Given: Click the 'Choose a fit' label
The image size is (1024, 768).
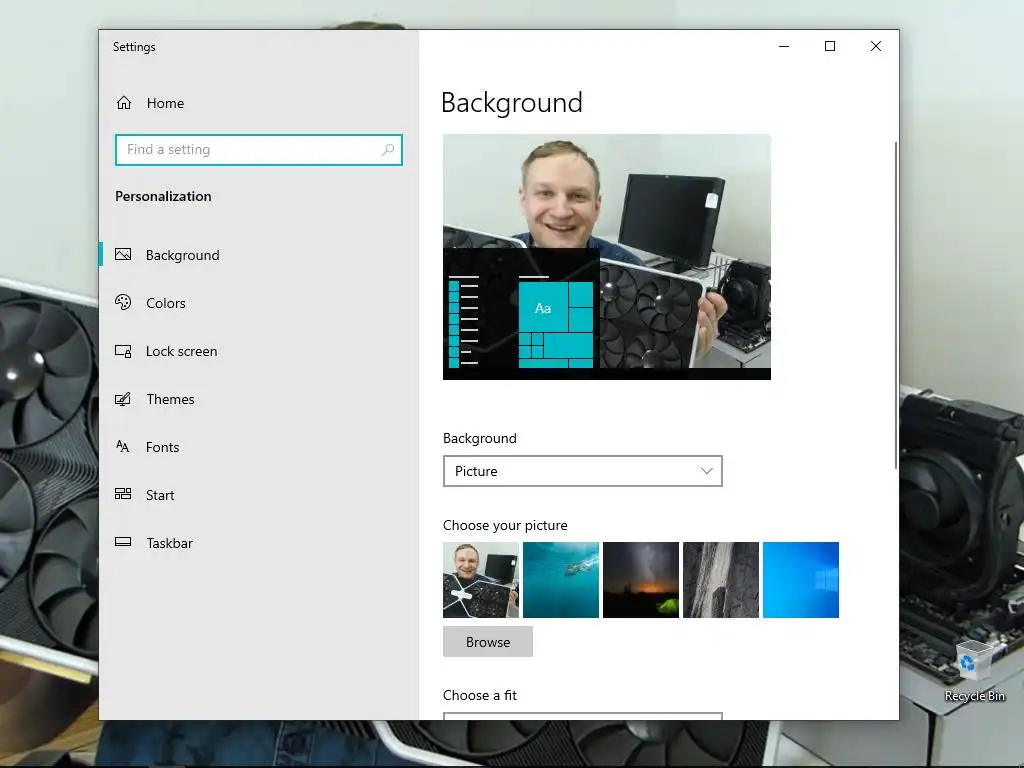Looking at the screenshot, I should (x=479, y=696).
